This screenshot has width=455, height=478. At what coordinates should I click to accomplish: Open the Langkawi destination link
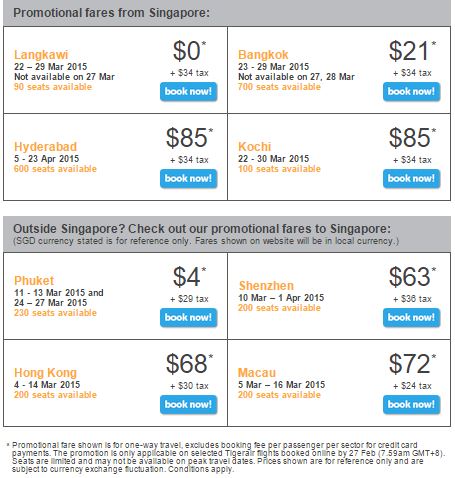pos(41,54)
